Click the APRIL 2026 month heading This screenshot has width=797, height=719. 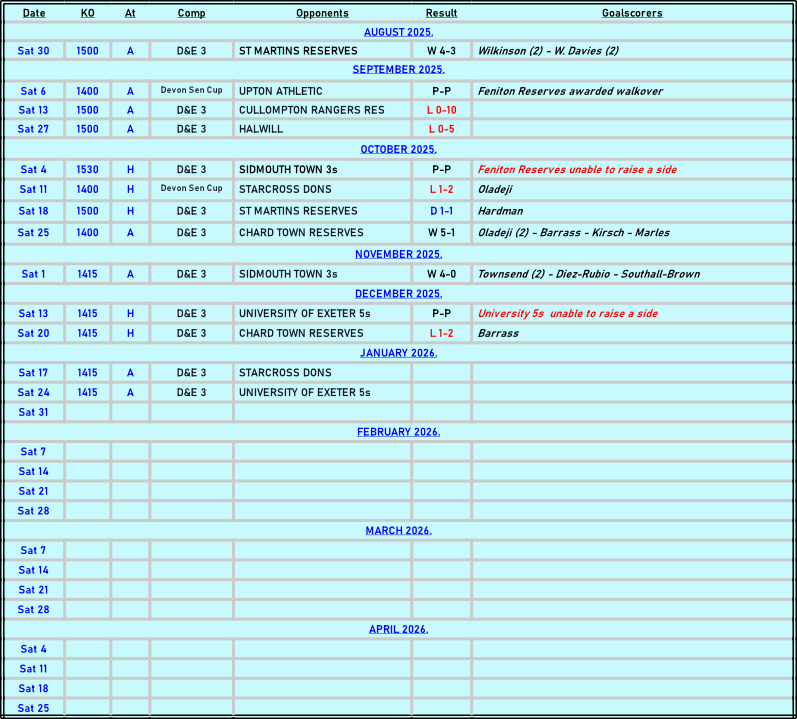coord(398,629)
